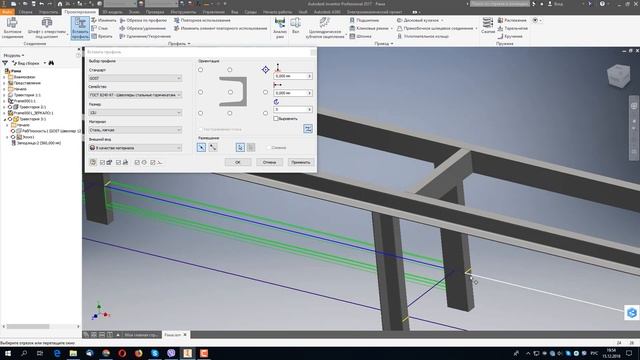Click Frame Analysis (Анализ рам) button
Image resolution: width=640 pixels, height=360 pixels.
pos(280,28)
